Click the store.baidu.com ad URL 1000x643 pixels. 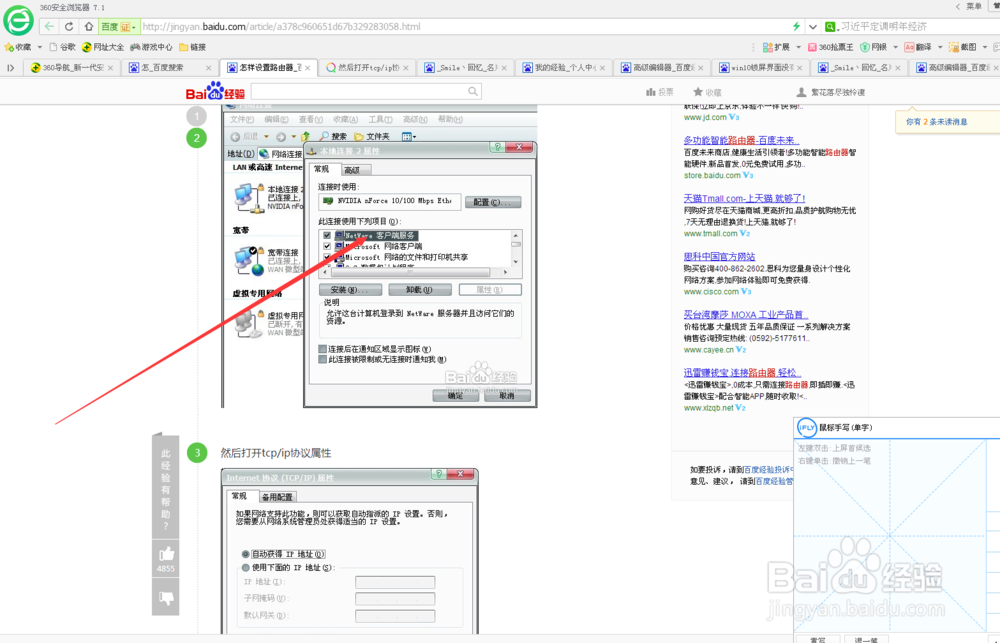pos(712,175)
